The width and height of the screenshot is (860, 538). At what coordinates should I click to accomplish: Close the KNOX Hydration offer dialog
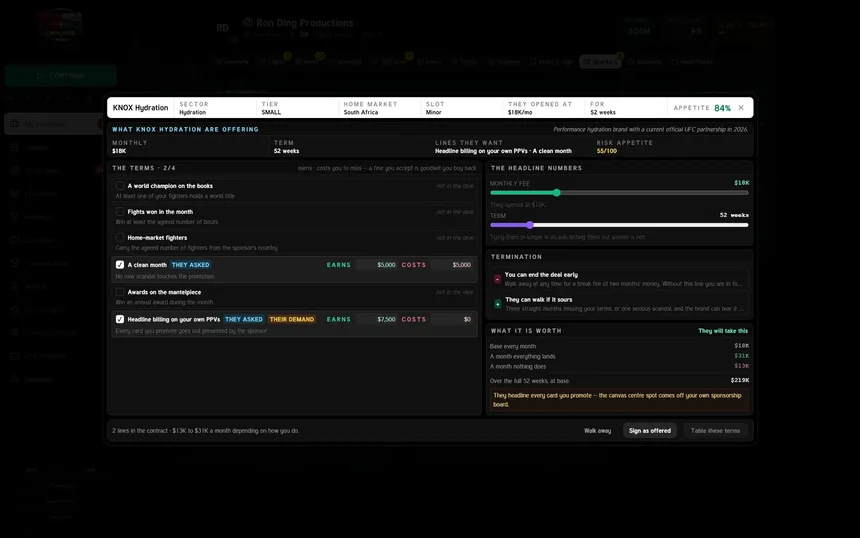pos(741,107)
